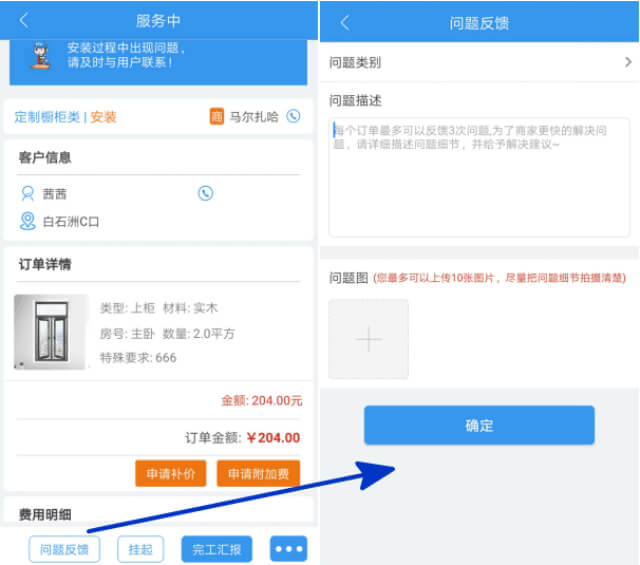Expand the 问题类别 chevron arrow
This screenshot has height=565, width=640.
628,62
